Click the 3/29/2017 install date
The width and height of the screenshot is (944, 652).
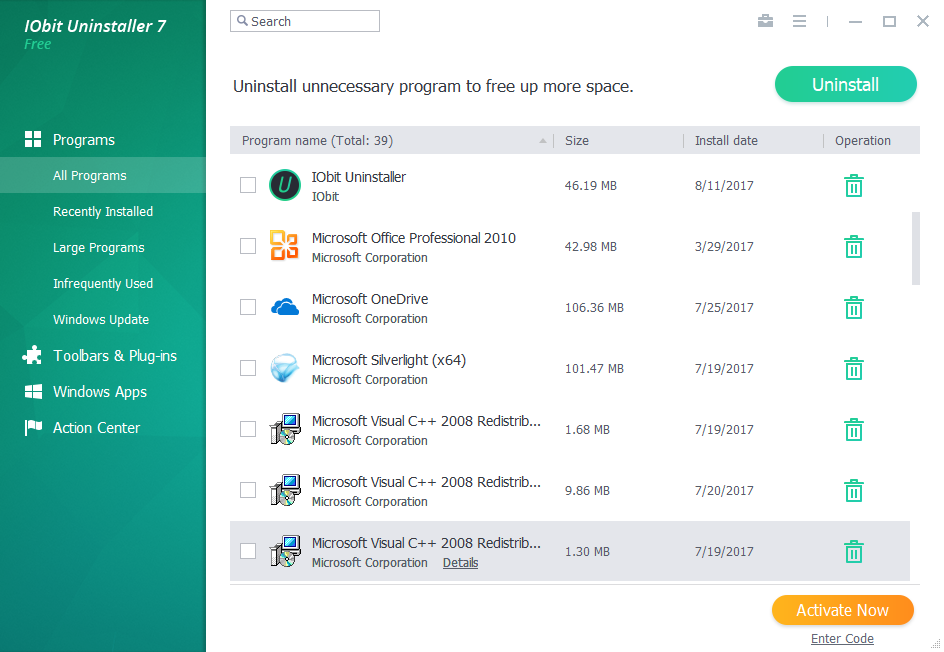tap(724, 246)
